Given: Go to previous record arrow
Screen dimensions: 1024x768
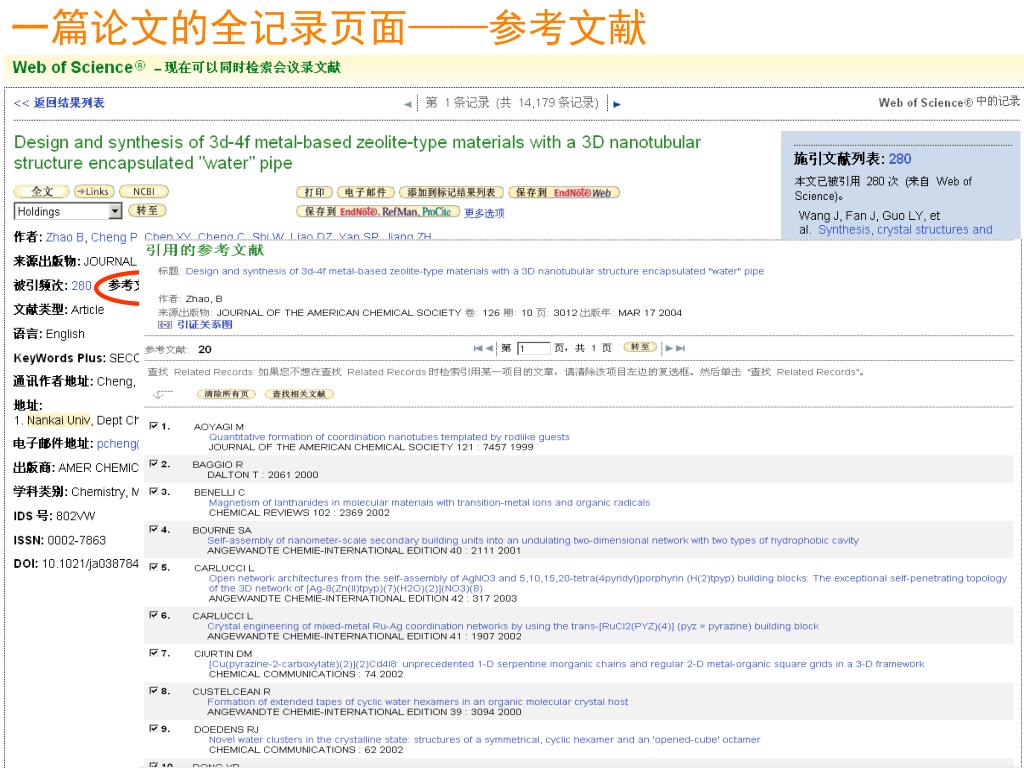Looking at the screenshot, I should pos(408,104).
